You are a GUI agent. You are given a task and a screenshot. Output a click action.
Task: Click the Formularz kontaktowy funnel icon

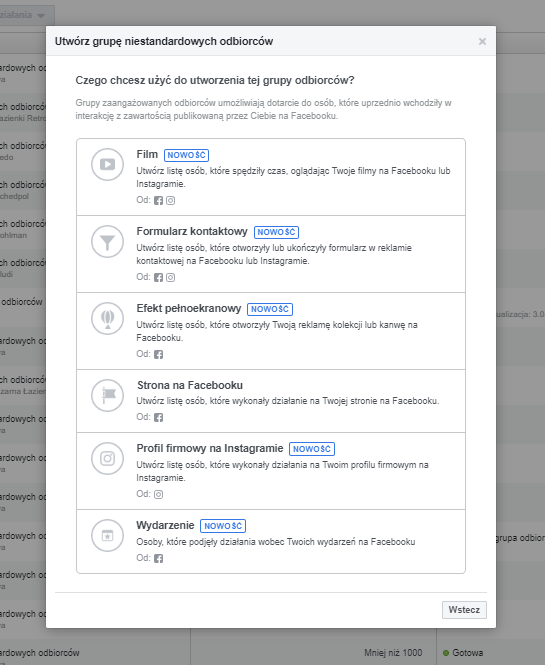[107, 241]
